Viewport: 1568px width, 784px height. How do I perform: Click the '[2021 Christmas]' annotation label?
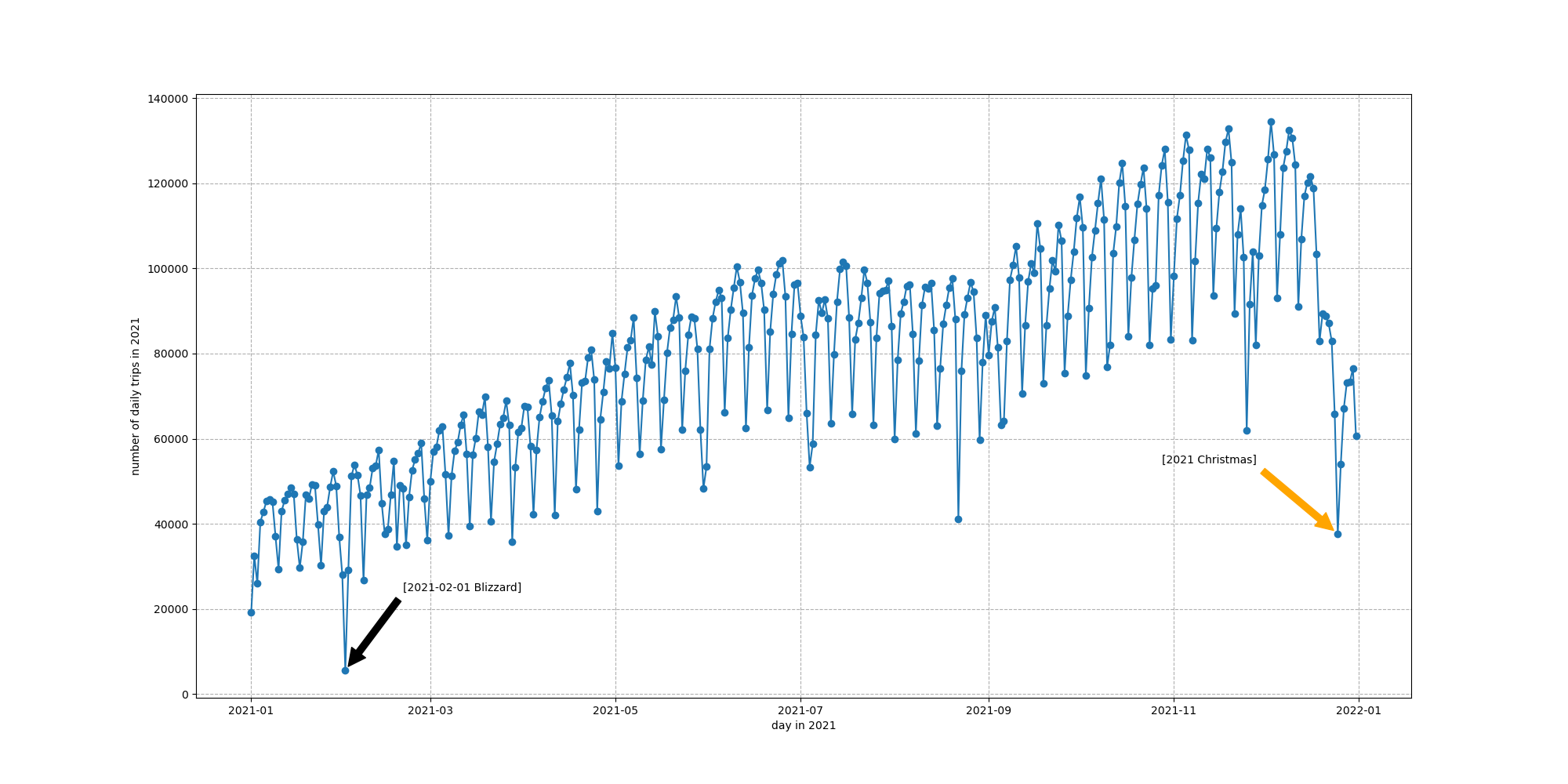1209,460
